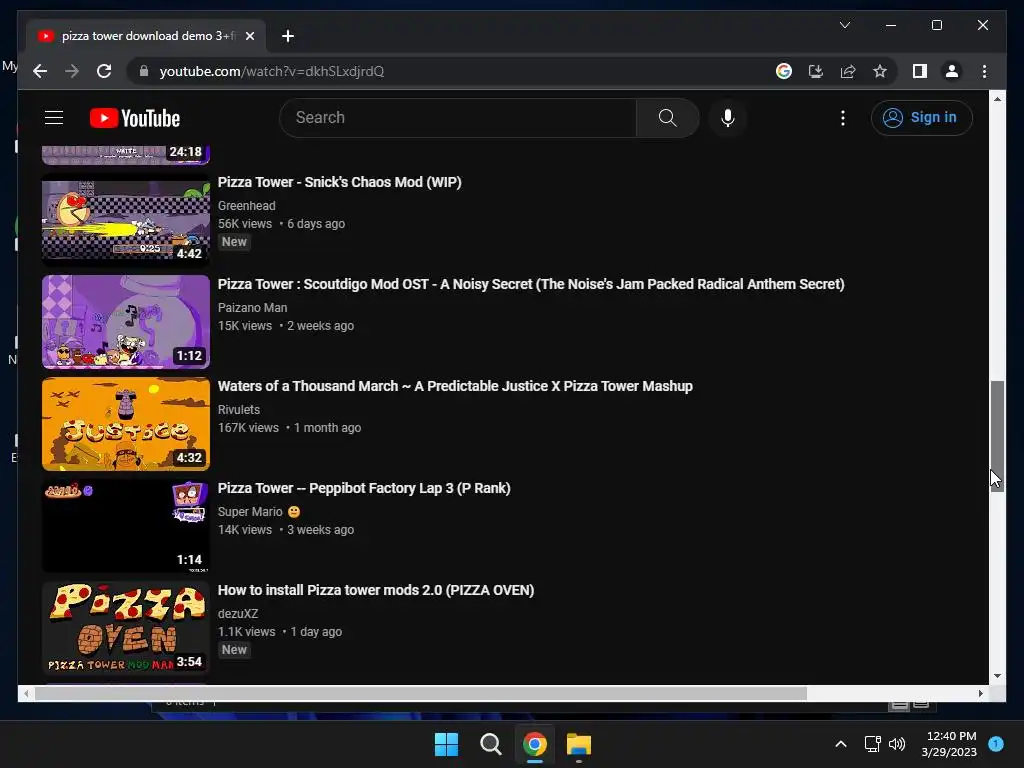Click the Peppibot Factory Lap 3 thumbnail
Viewport: 1024px width, 768px height.
pos(126,526)
